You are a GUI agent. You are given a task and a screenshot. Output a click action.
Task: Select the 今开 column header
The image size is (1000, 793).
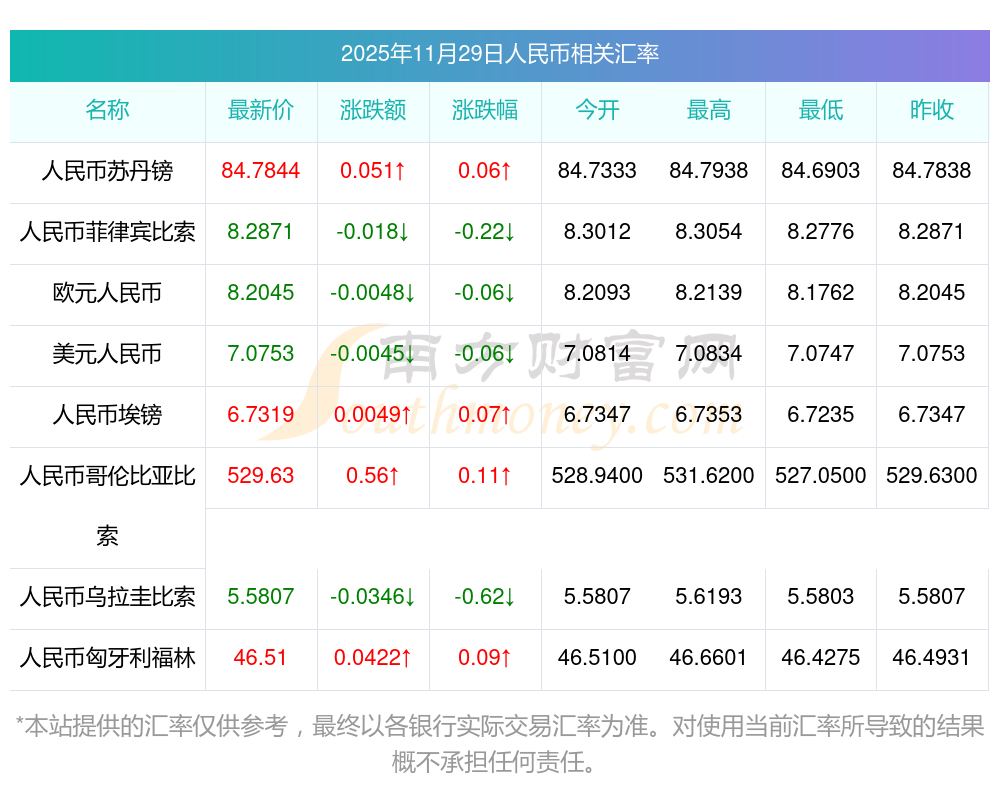coord(597,110)
